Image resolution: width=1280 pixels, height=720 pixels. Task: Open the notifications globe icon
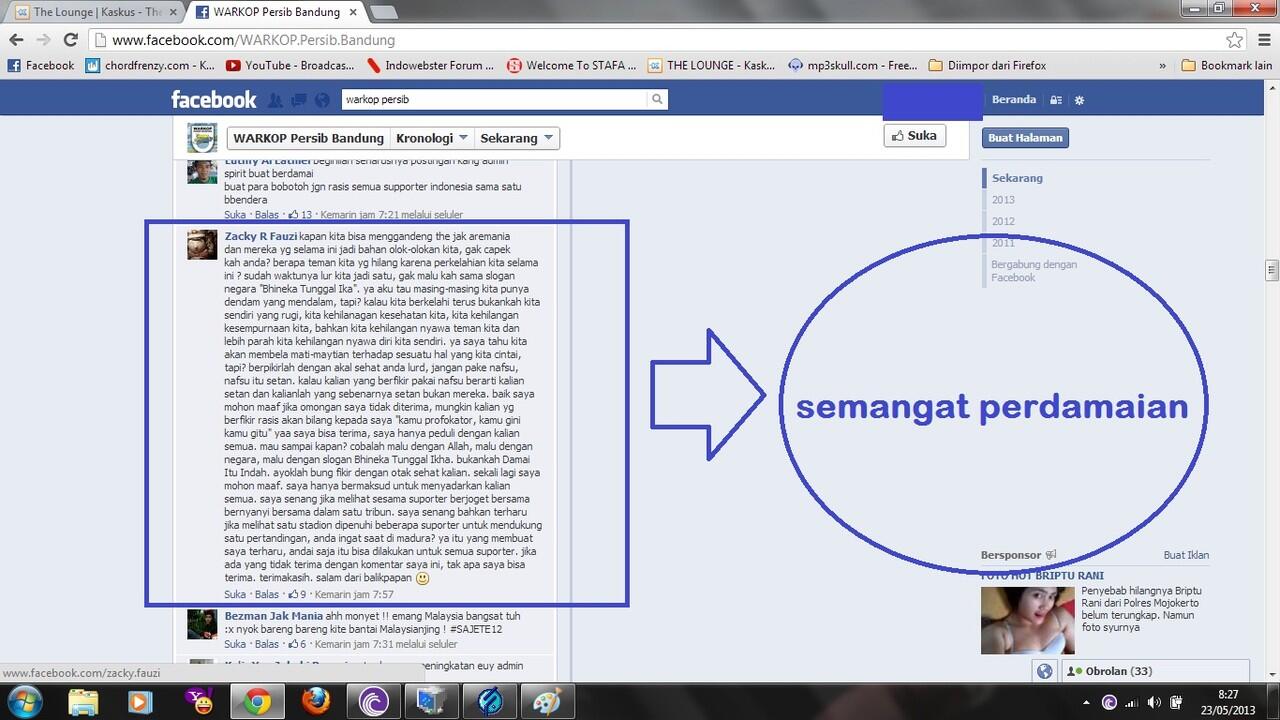321,100
